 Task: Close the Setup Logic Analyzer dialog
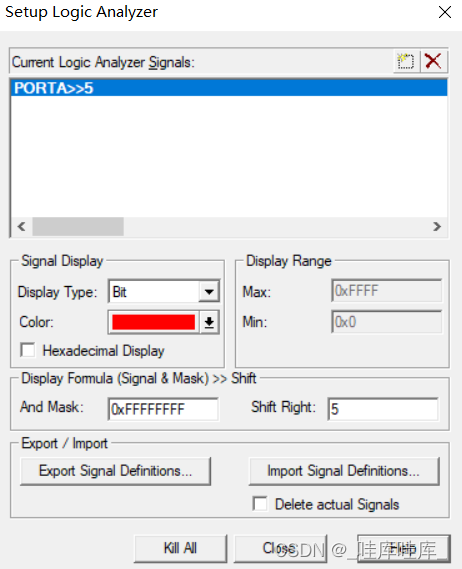point(445,12)
